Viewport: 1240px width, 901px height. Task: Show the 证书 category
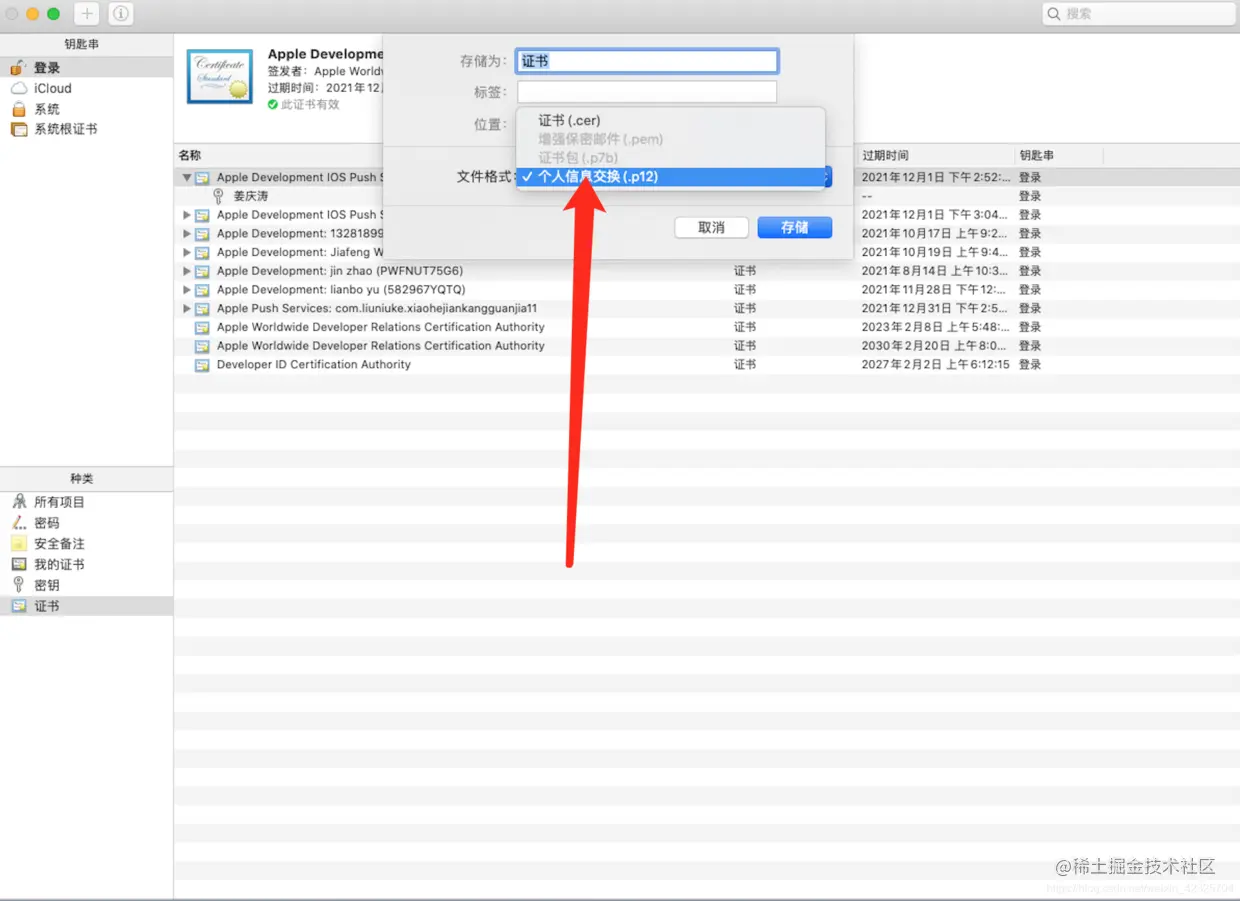[86, 606]
